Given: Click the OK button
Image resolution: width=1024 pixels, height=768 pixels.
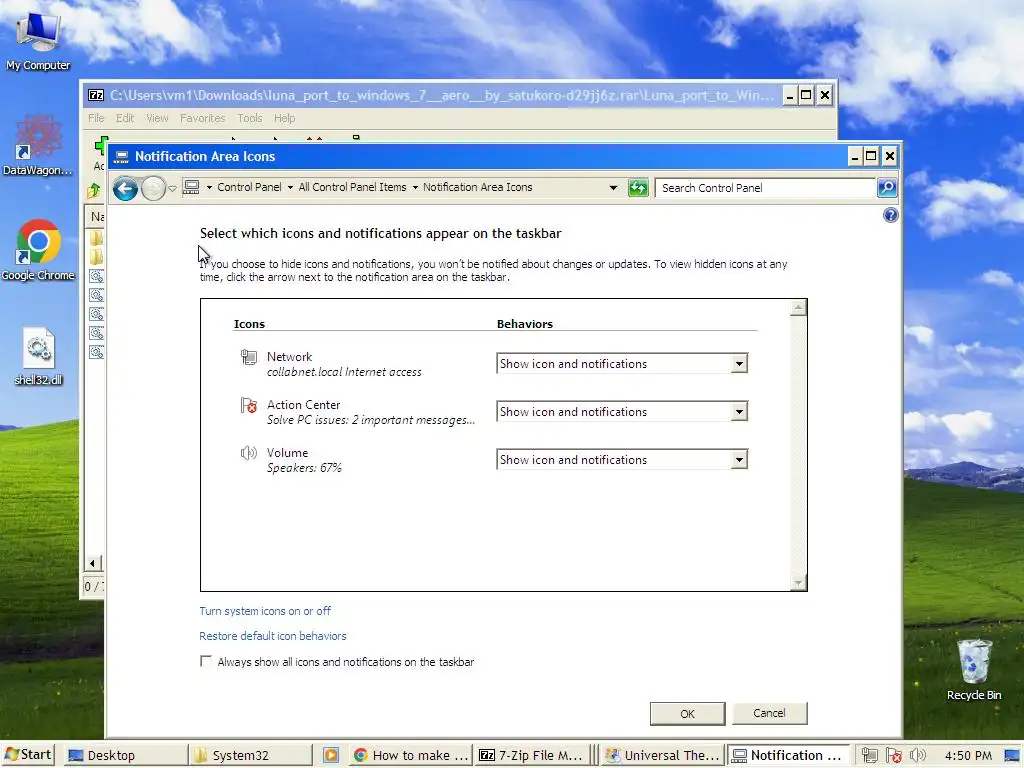Looking at the screenshot, I should coord(687,714).
